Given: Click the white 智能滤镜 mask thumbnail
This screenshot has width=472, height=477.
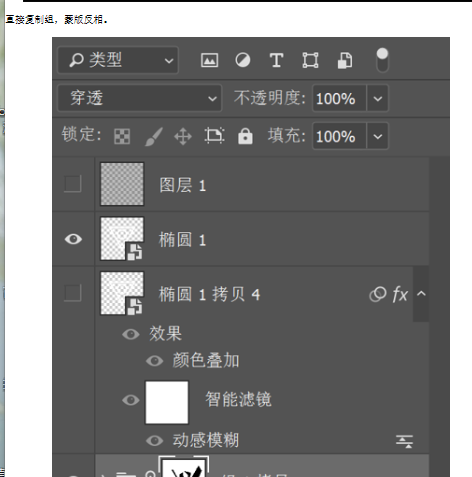Looking at the screenshot, I should [167, 403].
